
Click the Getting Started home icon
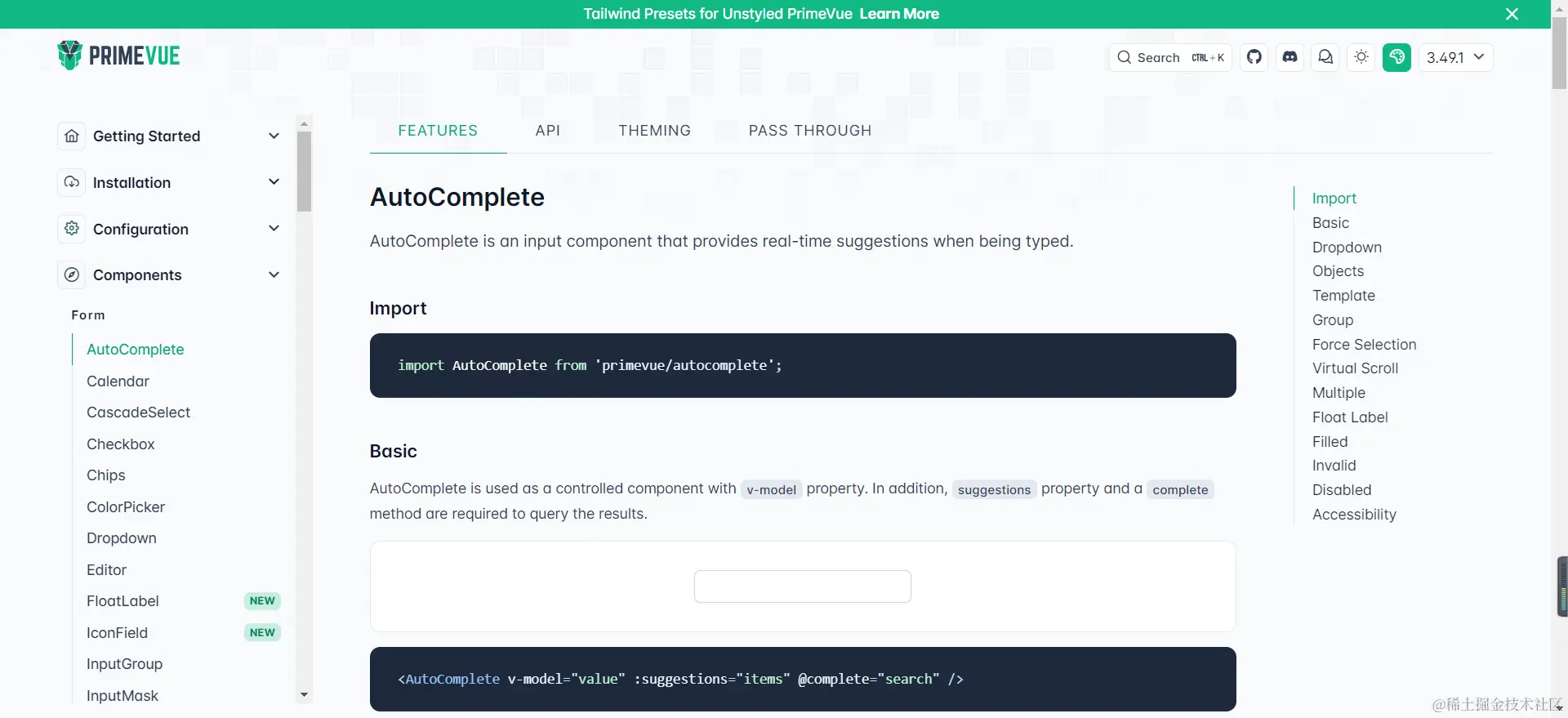coord(72,136)
